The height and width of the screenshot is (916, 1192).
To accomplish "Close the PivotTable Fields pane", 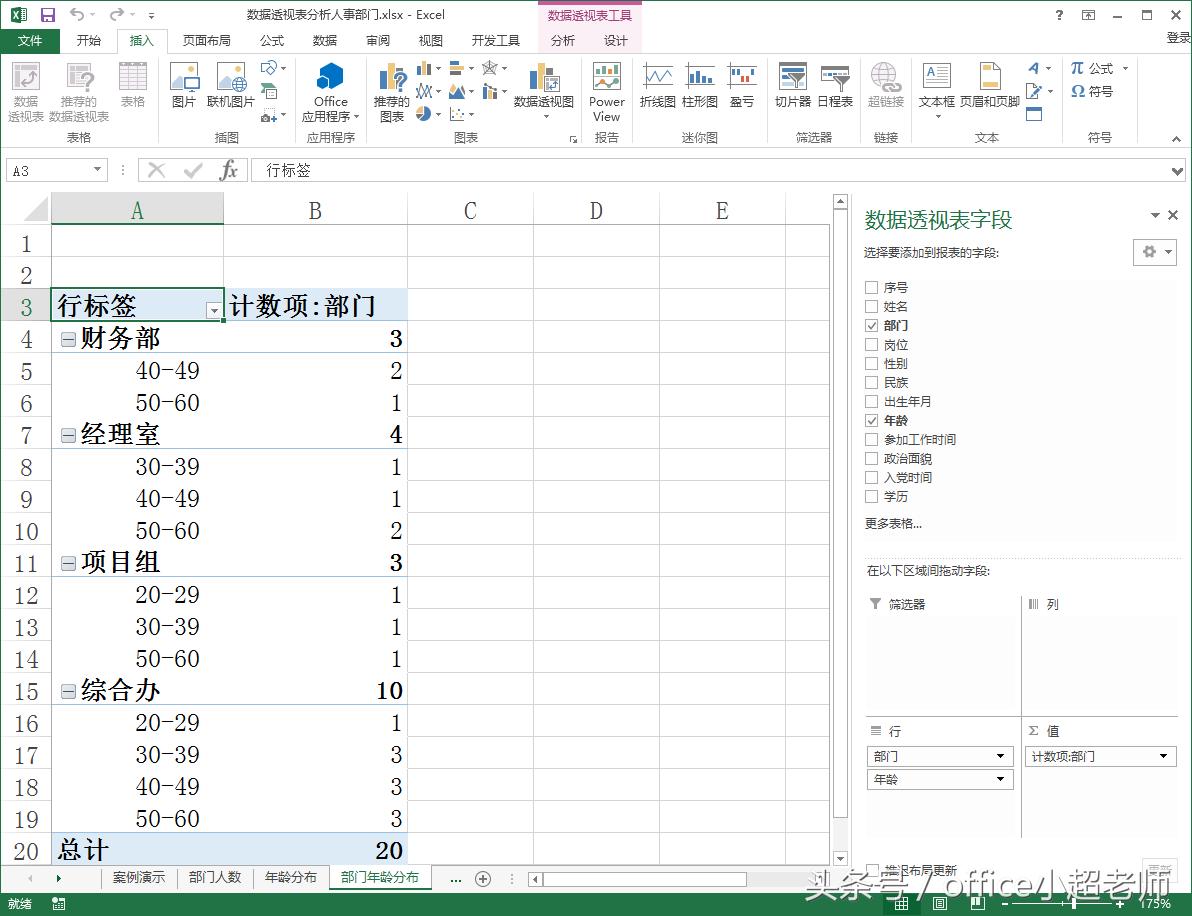I will [1173, 214].
